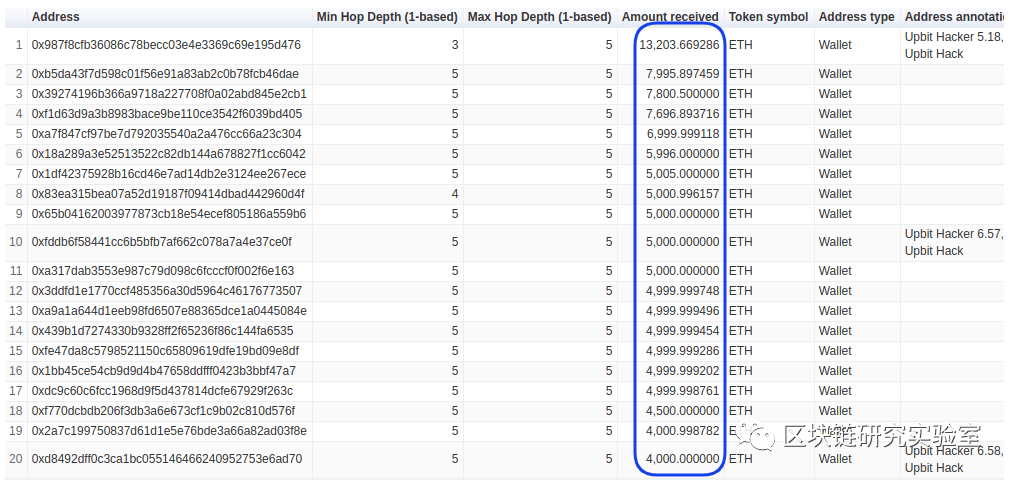Click Min Hop Depth value 4 in row 8
The width and height of the screenshot is (1014, 480).
[455, 194]
